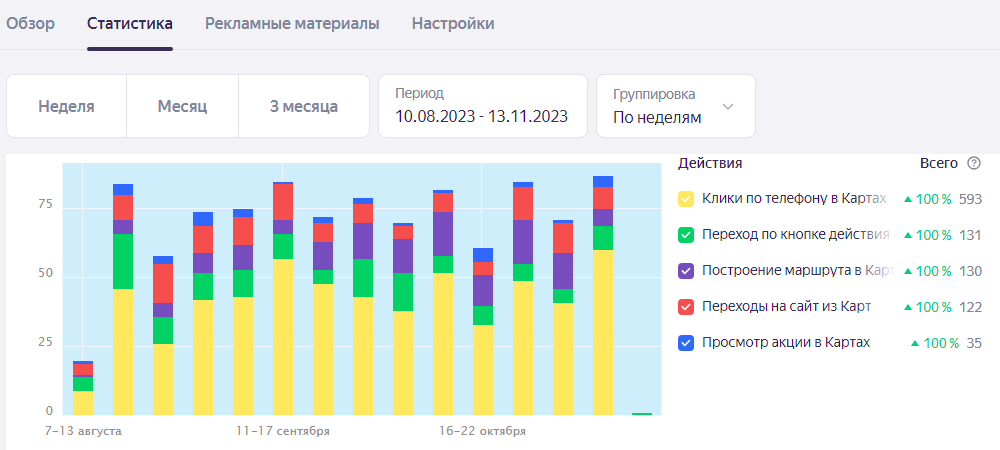Switch to the Обзор tab
1000x450 pixels.
(31, 23)
